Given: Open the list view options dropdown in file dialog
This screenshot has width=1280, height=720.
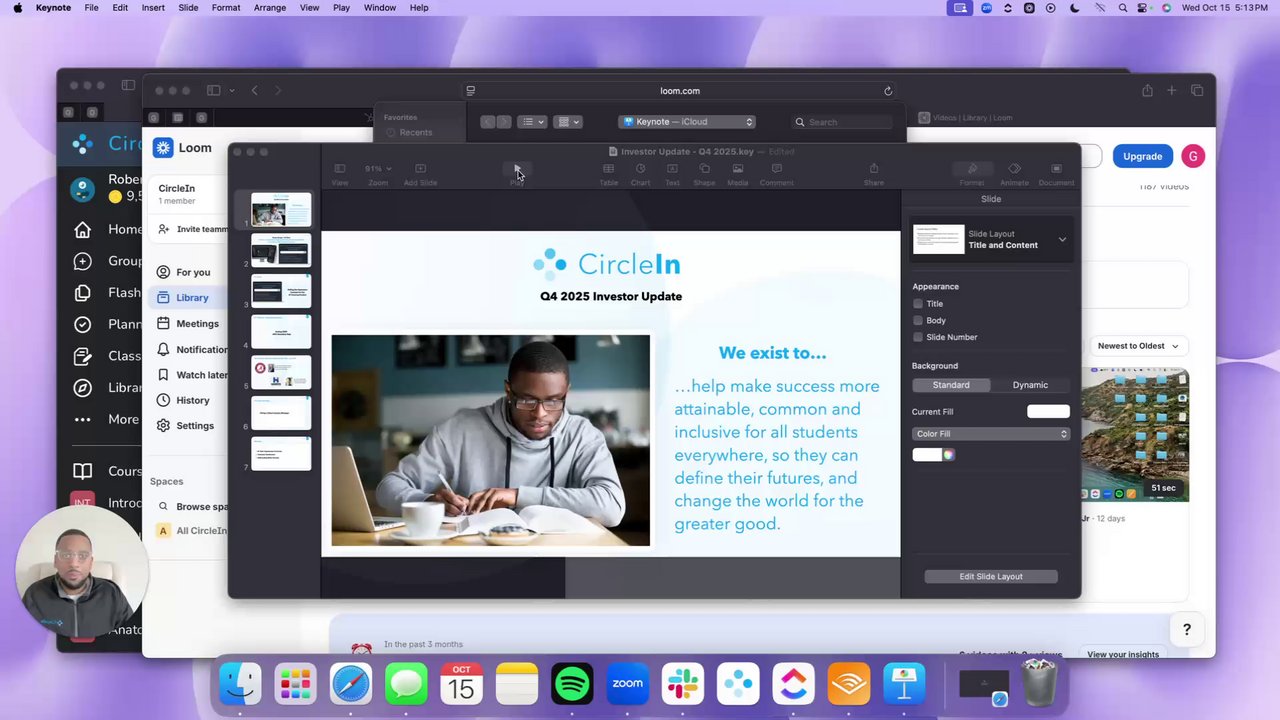Looking at the screenshot, I should 533,122.
